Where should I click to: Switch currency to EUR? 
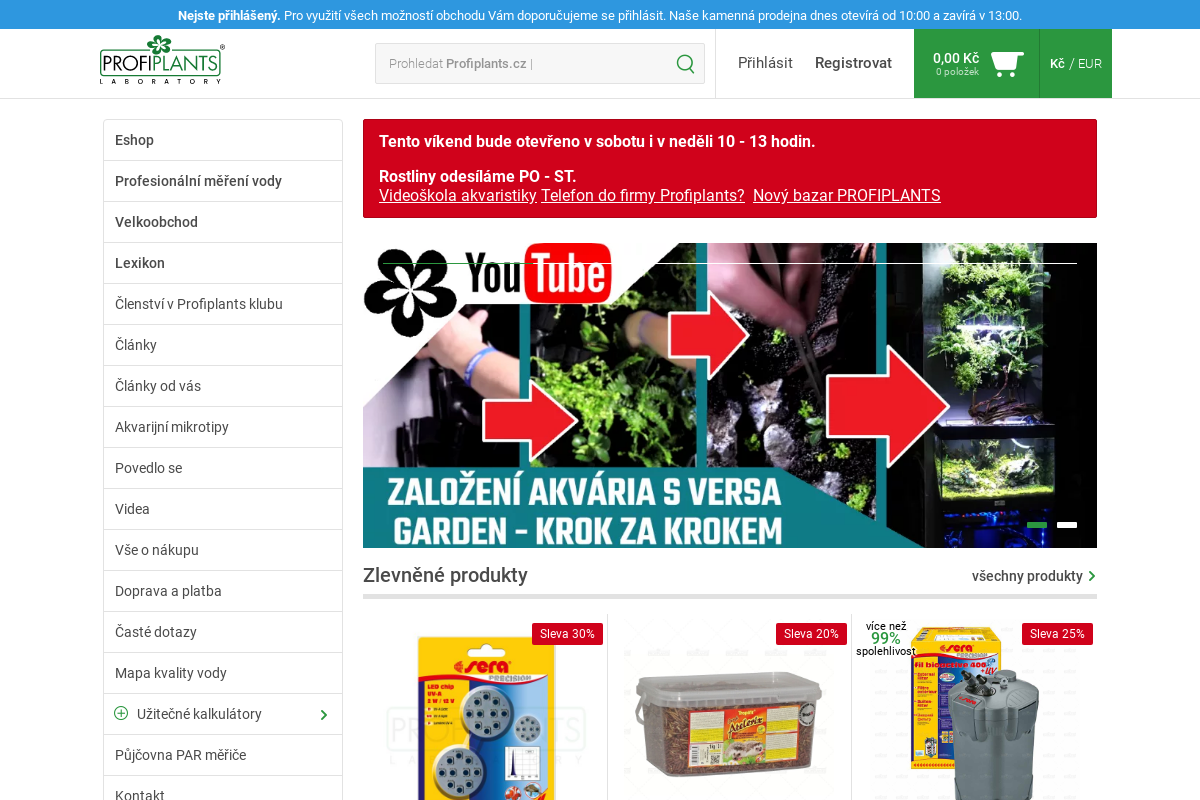click(x=1088, y=63)
